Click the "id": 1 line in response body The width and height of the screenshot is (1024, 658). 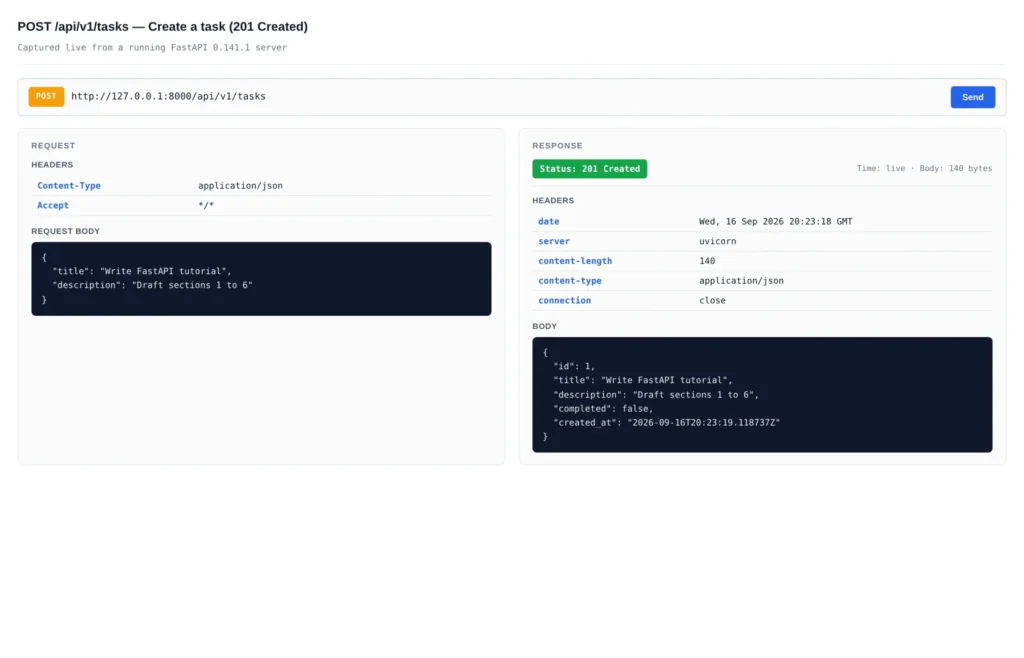click(x=574, y=367)
